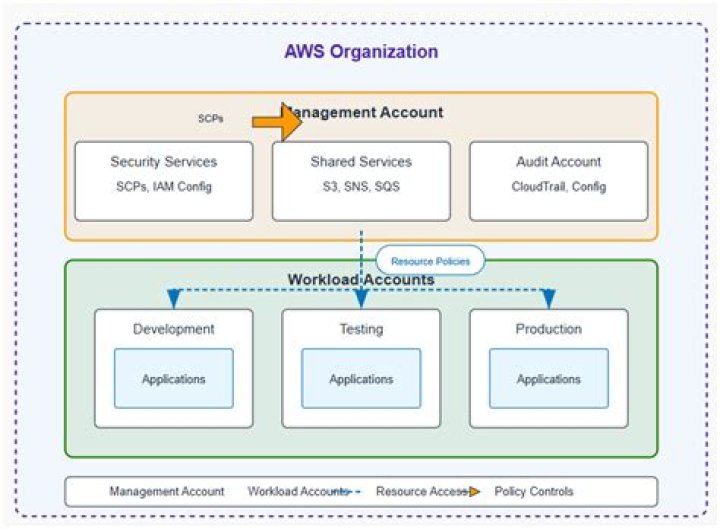Click Management Account legend entry

tap(167, 491)
